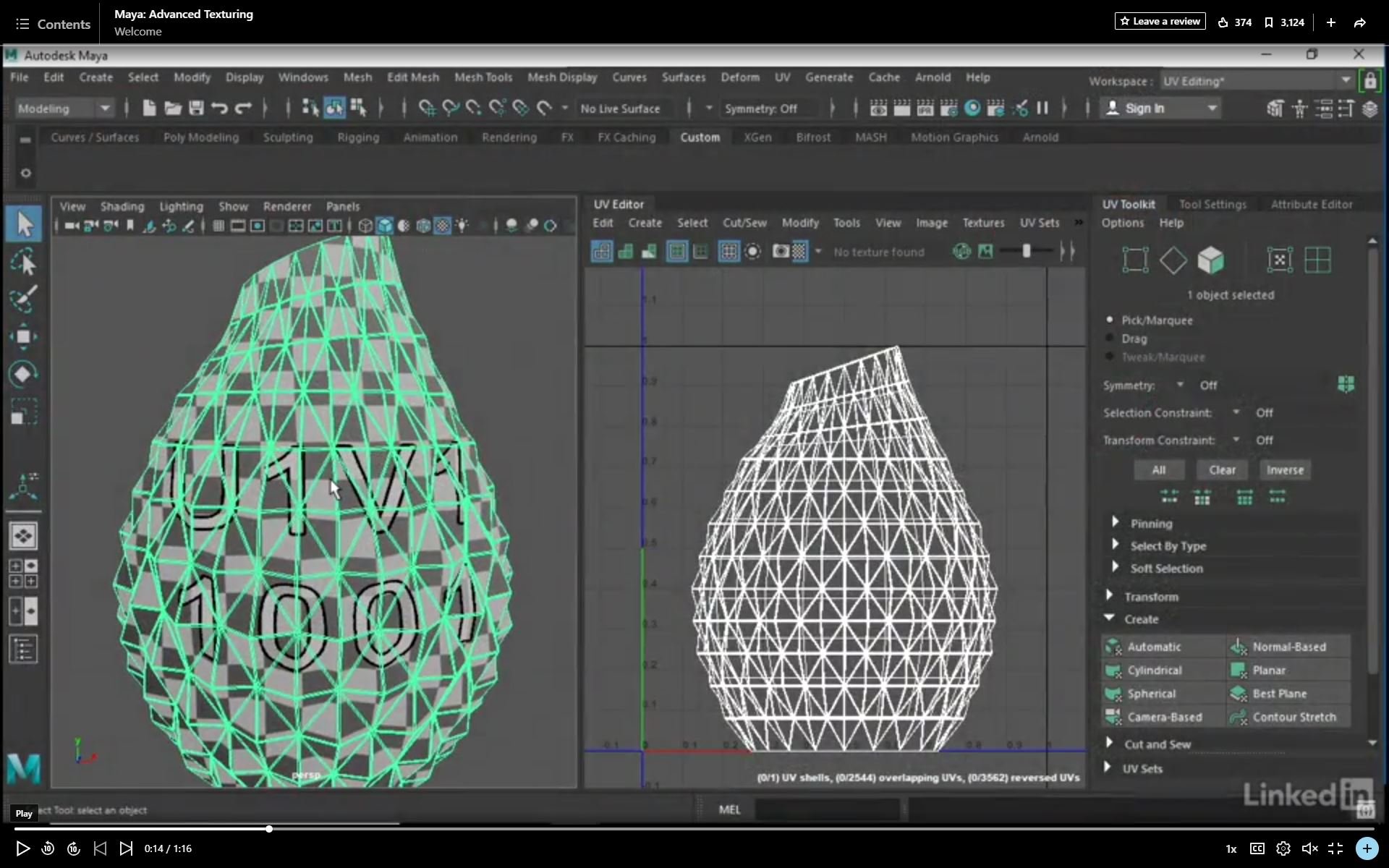
Task: Play the video
Action: pyautogui.click(x=22, y=848)
